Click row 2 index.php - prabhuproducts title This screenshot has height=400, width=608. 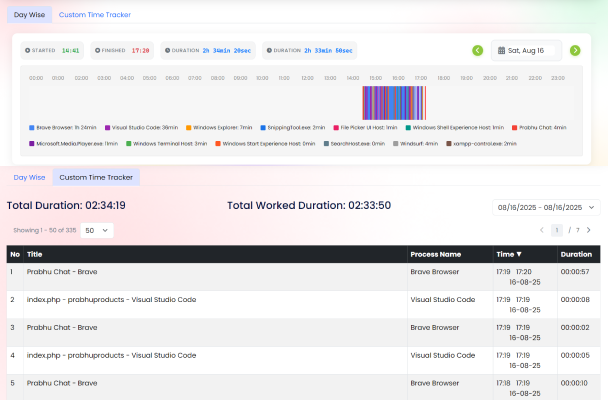(x=111, y=300)
